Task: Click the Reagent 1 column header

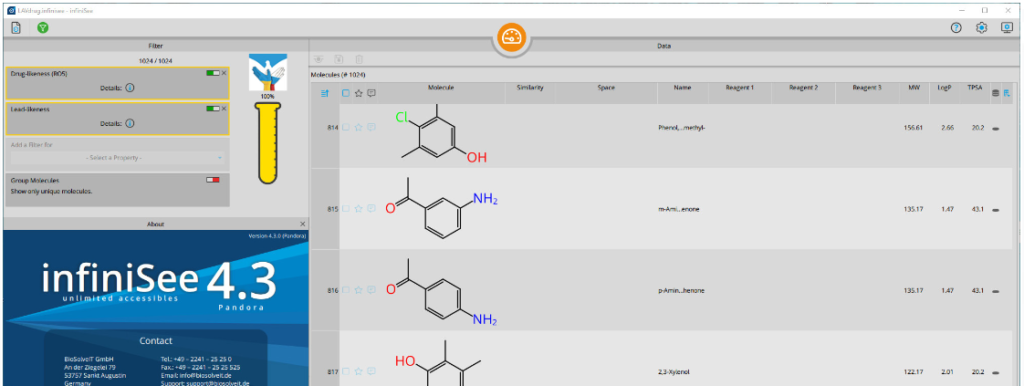Action: [x=739, y=88]
